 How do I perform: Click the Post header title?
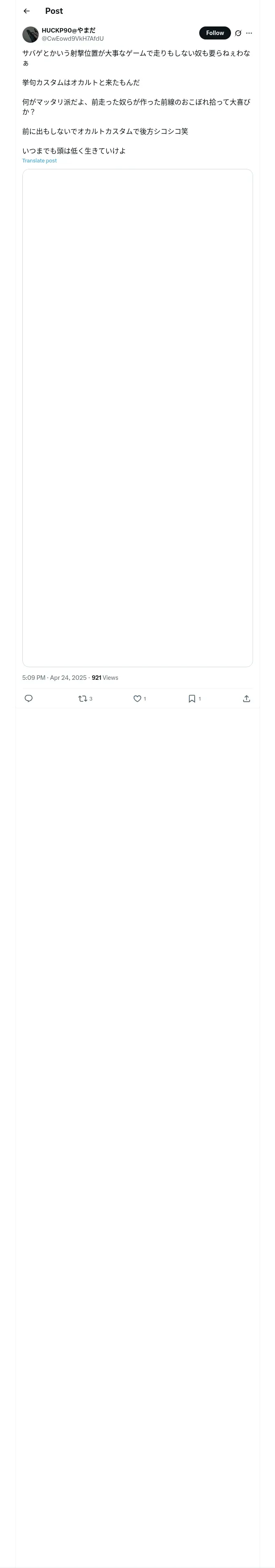(x=54, y=11)
